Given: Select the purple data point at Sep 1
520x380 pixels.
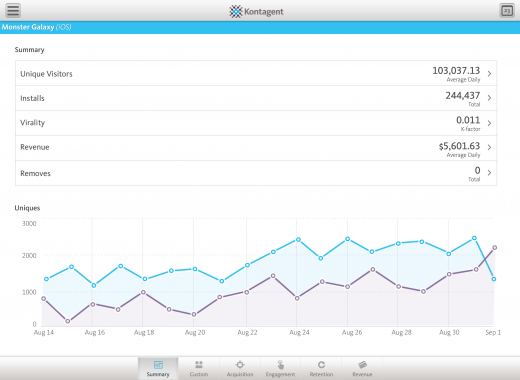Looking at the screenshot, I should click(x=495, y=248).
